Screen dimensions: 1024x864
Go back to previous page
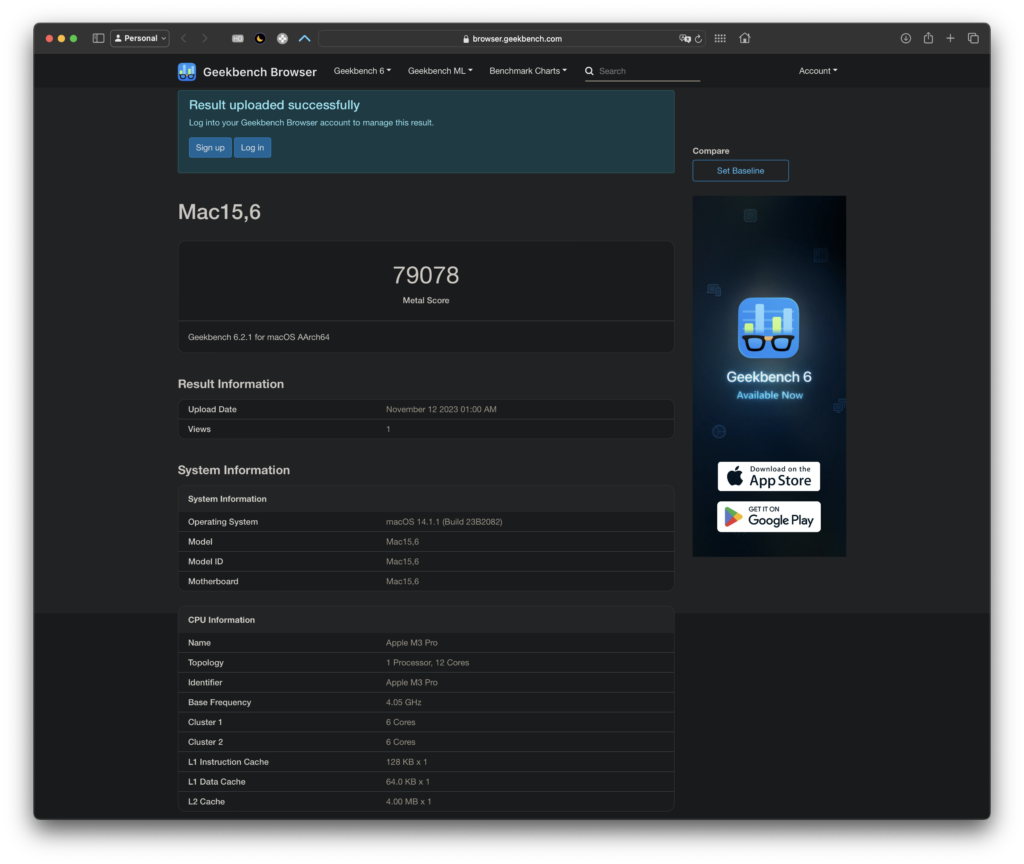pyautogui.click(x=183, y=38)
